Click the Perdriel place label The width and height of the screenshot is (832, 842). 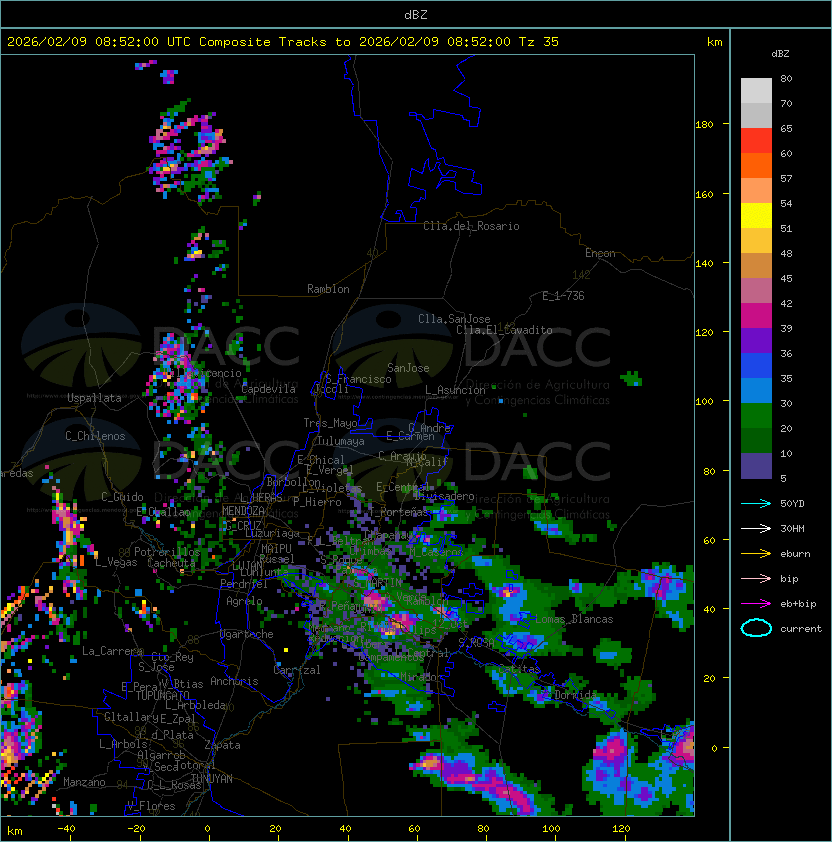tap(244, 583)
